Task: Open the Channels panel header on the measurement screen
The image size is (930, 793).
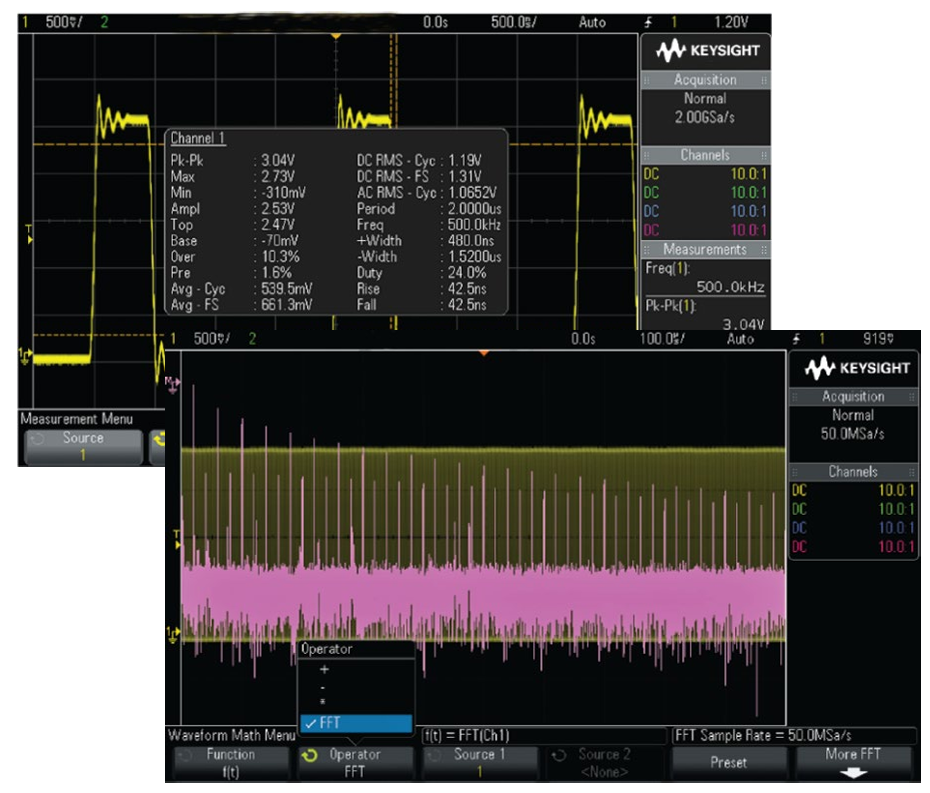Action: point(705,155)
